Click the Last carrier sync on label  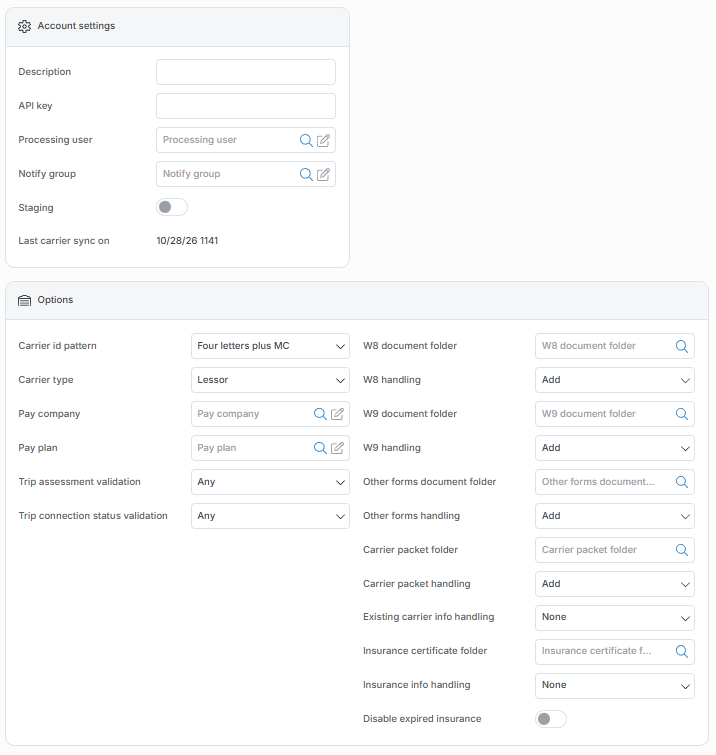(64, 241)
